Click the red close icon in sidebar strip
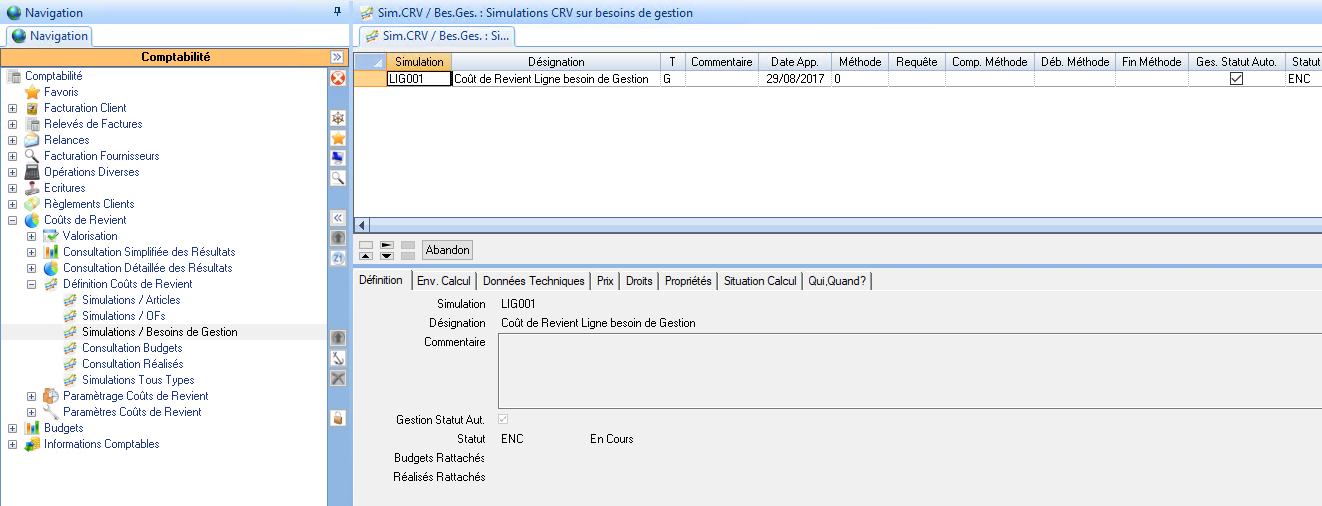Viewport: 1322px width, 506px height. [x=338, y=78]
